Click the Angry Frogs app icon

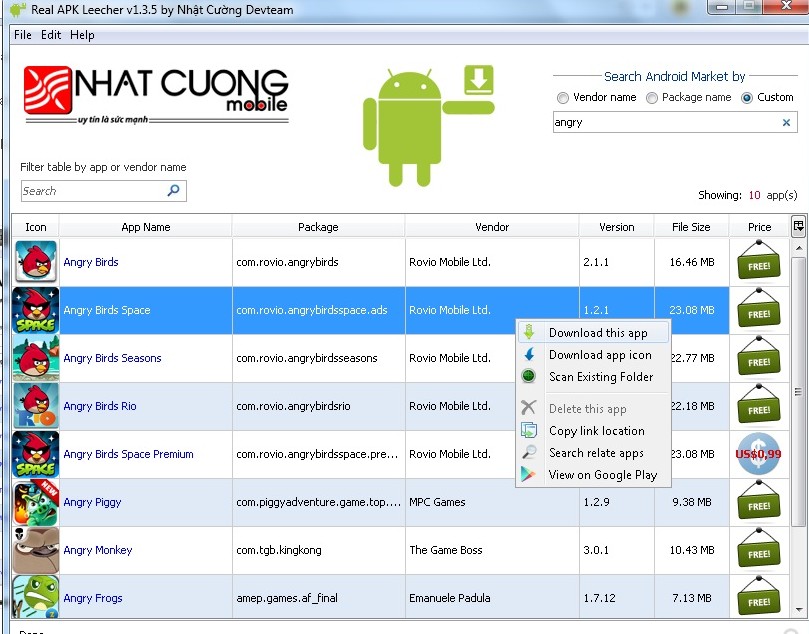[36, 597]
